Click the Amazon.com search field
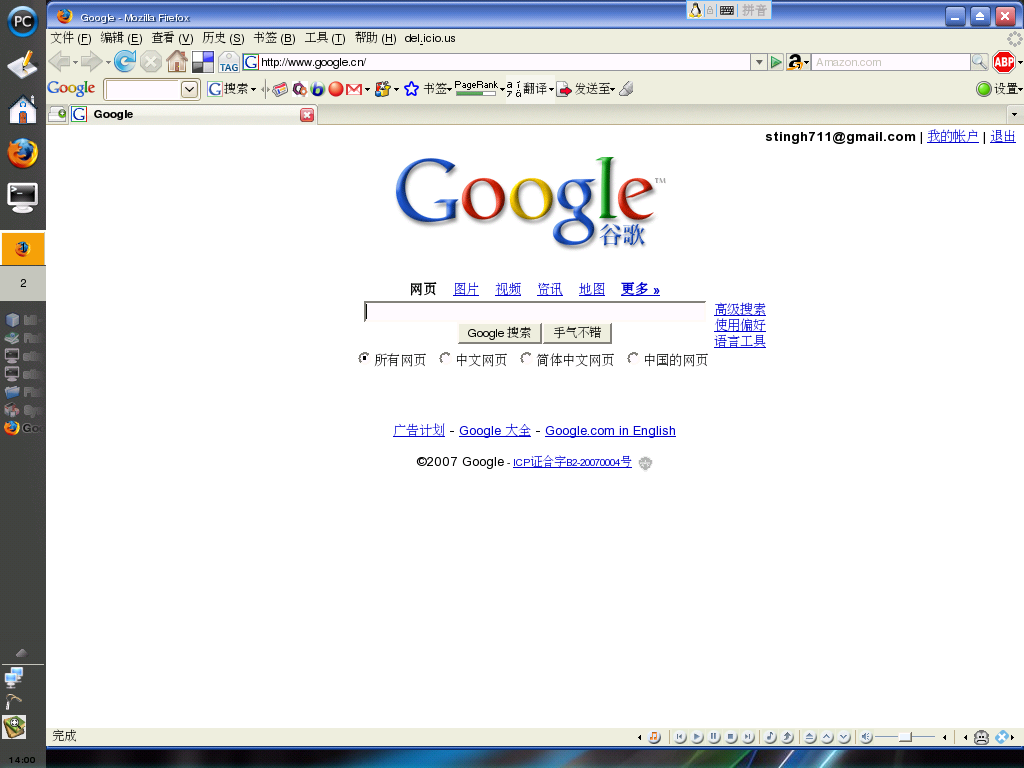Viewport: 1024px width, 768px height. tap(890, 62)
